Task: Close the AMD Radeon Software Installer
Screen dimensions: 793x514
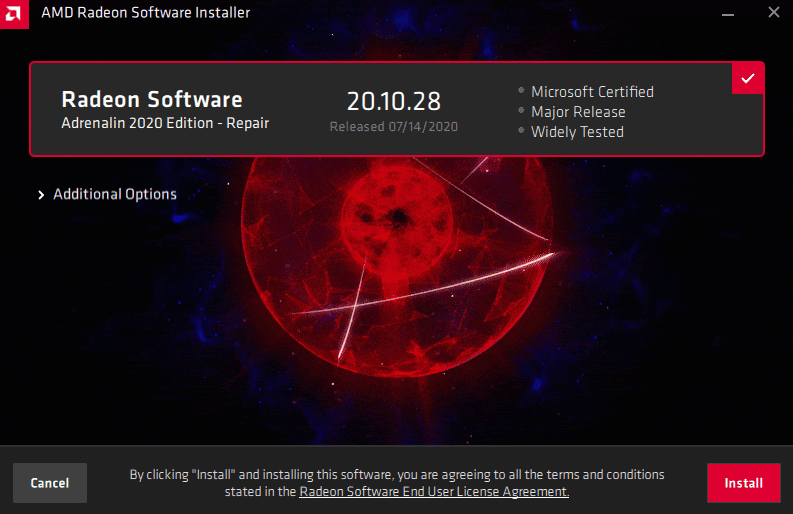Action: tap(774, 12)
